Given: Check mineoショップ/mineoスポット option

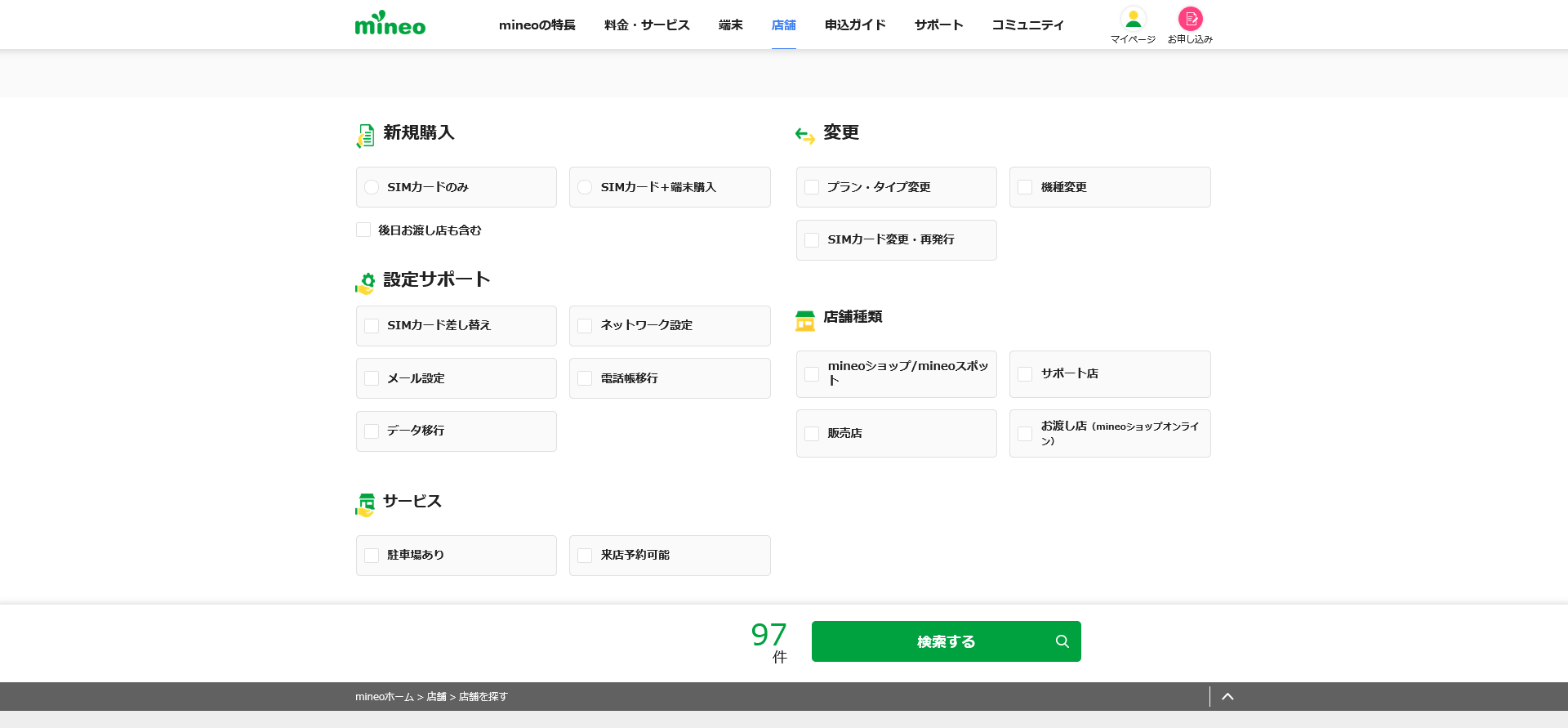Looking at the screenshot, I should (897, 374).
